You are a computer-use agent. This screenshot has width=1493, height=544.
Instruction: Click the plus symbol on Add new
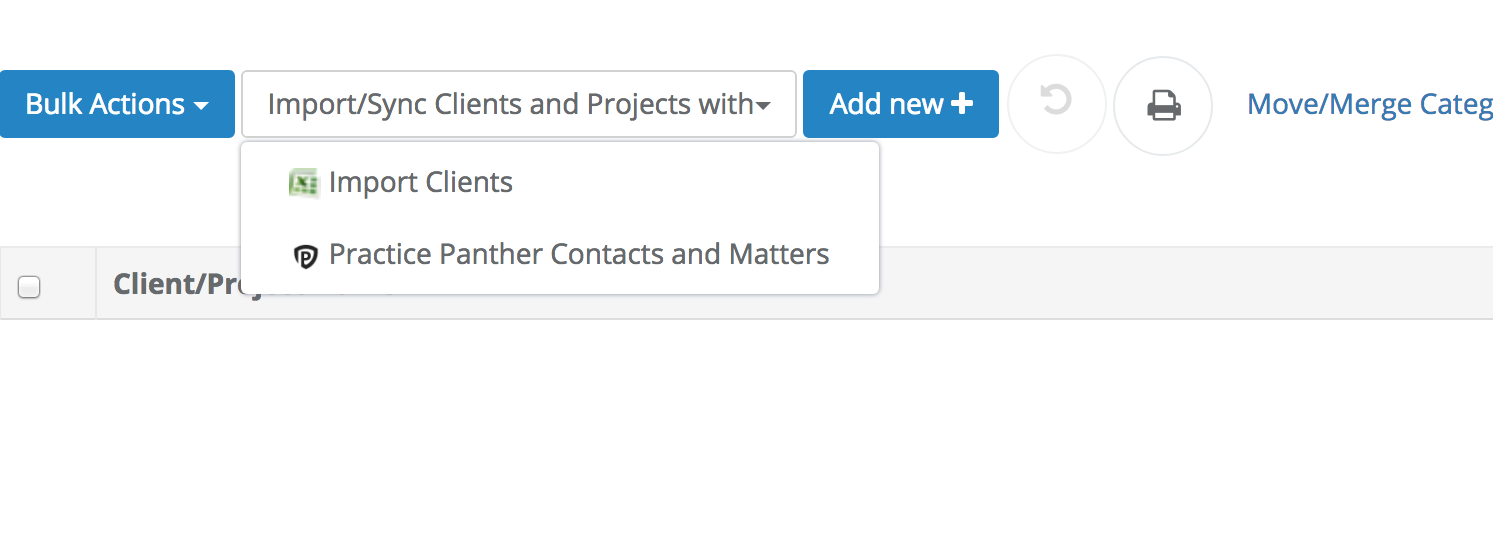click(961, 104)
